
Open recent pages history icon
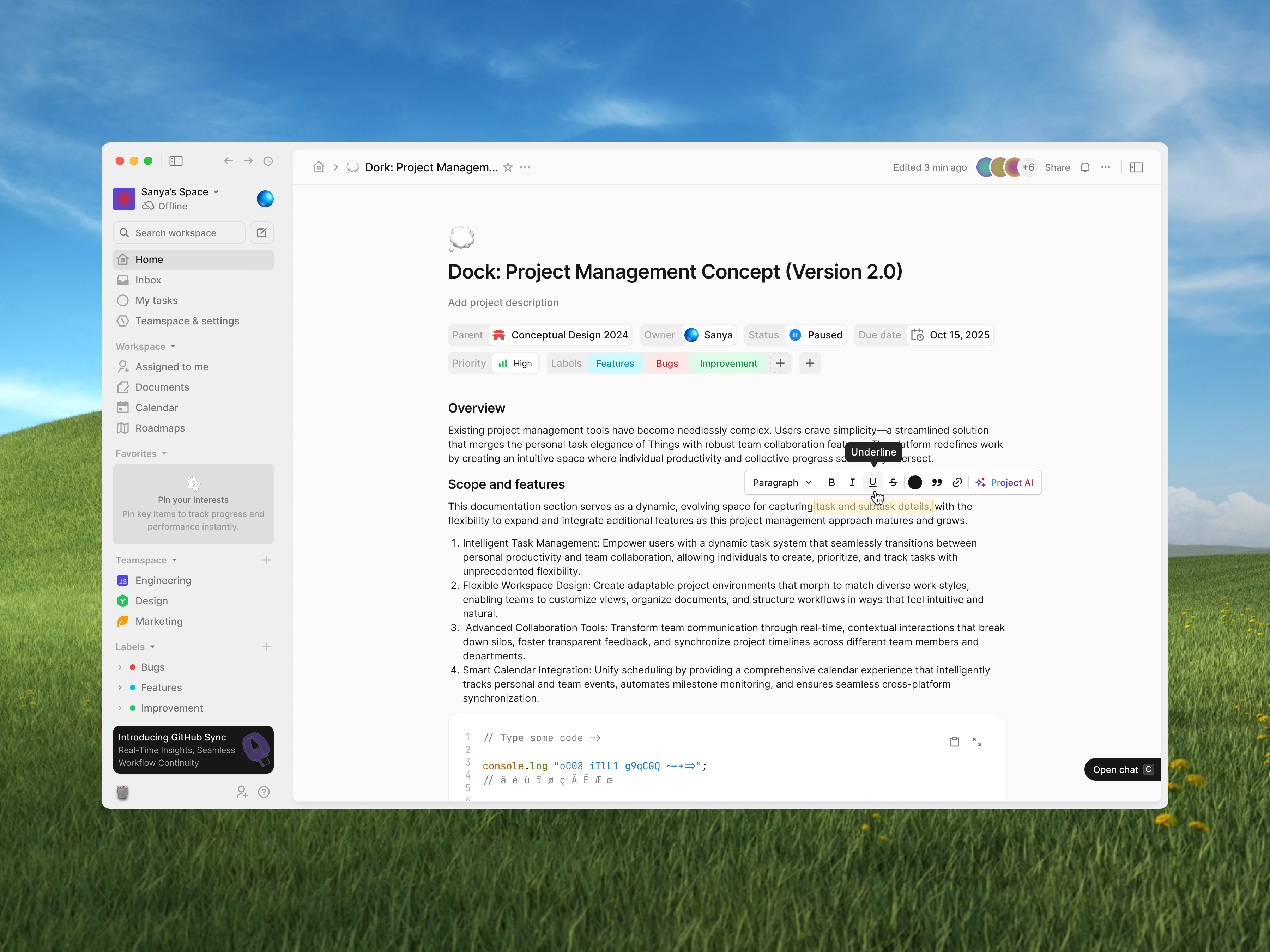point(267,161)
